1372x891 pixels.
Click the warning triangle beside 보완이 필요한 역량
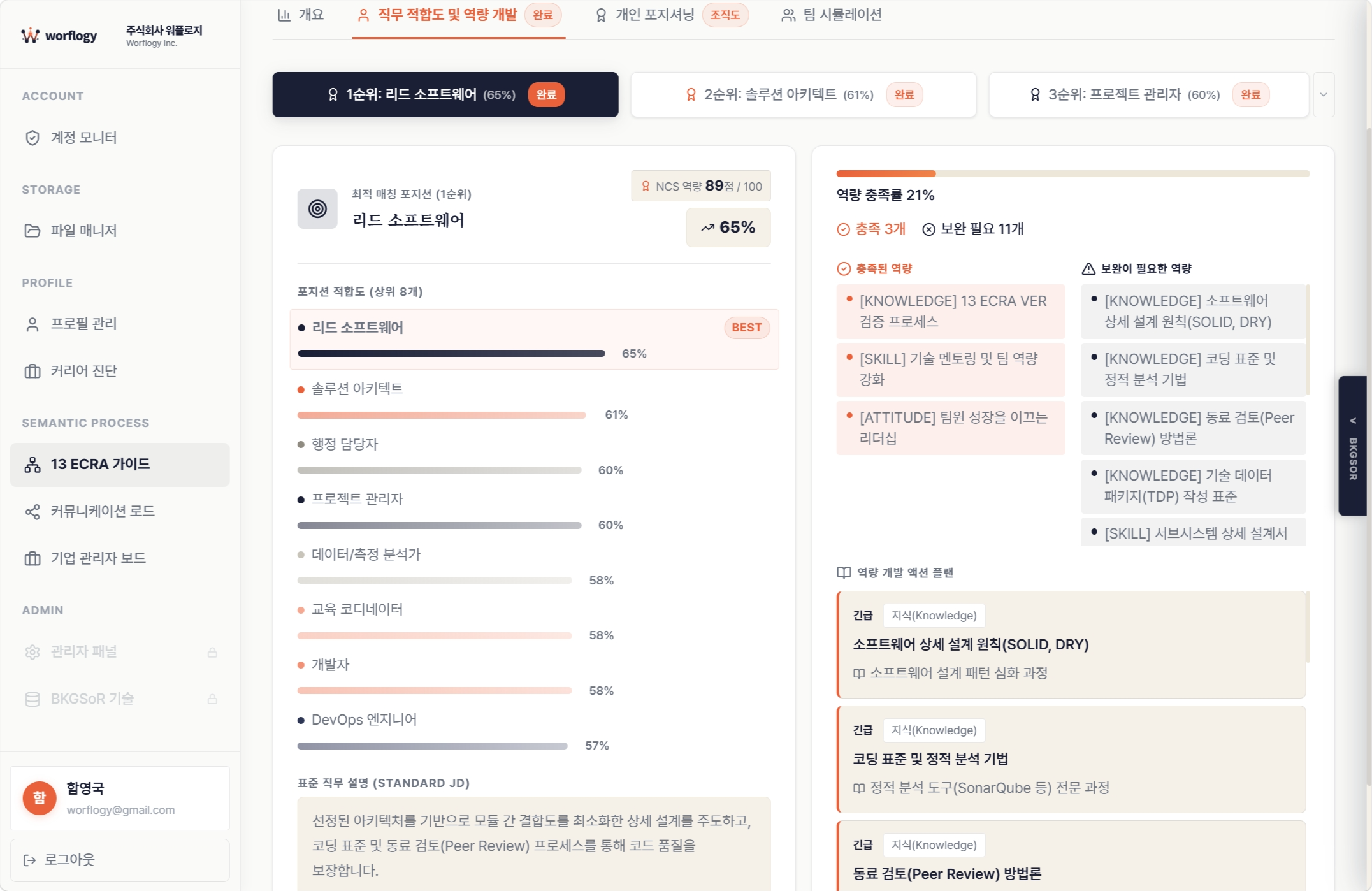(x=1088, y=269)
